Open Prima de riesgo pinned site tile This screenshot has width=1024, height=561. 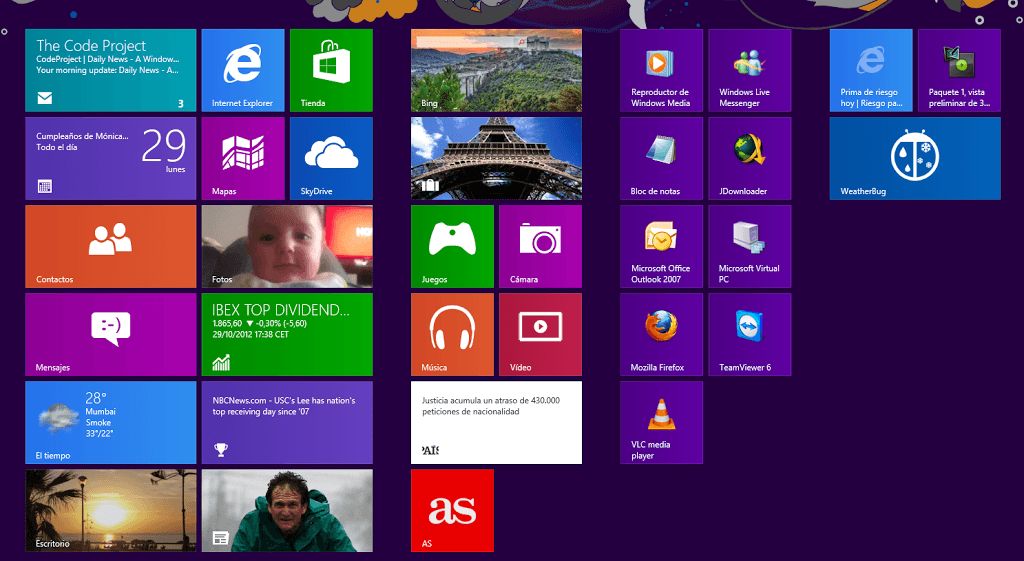point(871,71)
